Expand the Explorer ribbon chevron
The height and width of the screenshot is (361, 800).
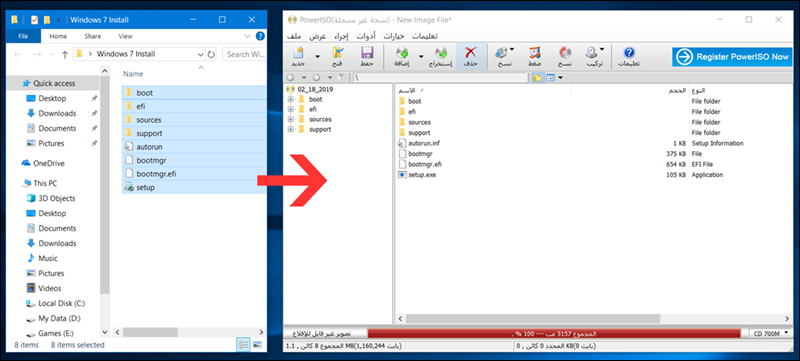[247, 36]
